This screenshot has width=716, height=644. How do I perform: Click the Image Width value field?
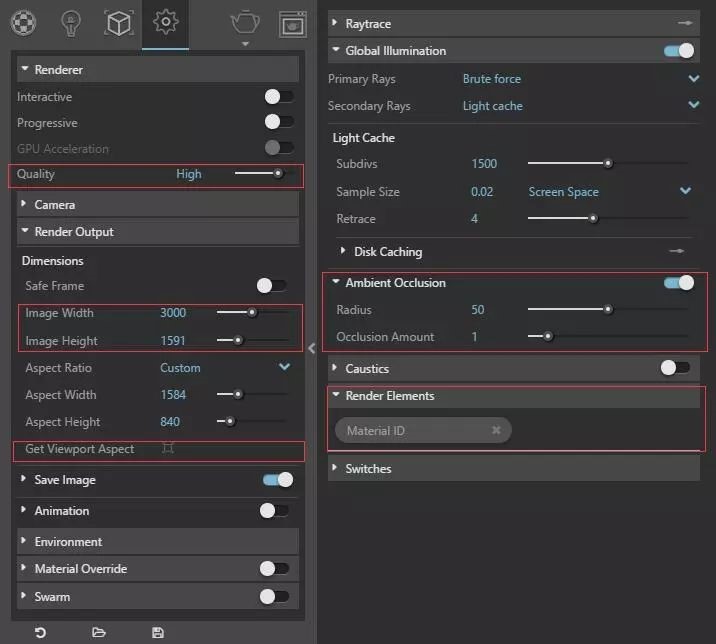coord(173,313)
